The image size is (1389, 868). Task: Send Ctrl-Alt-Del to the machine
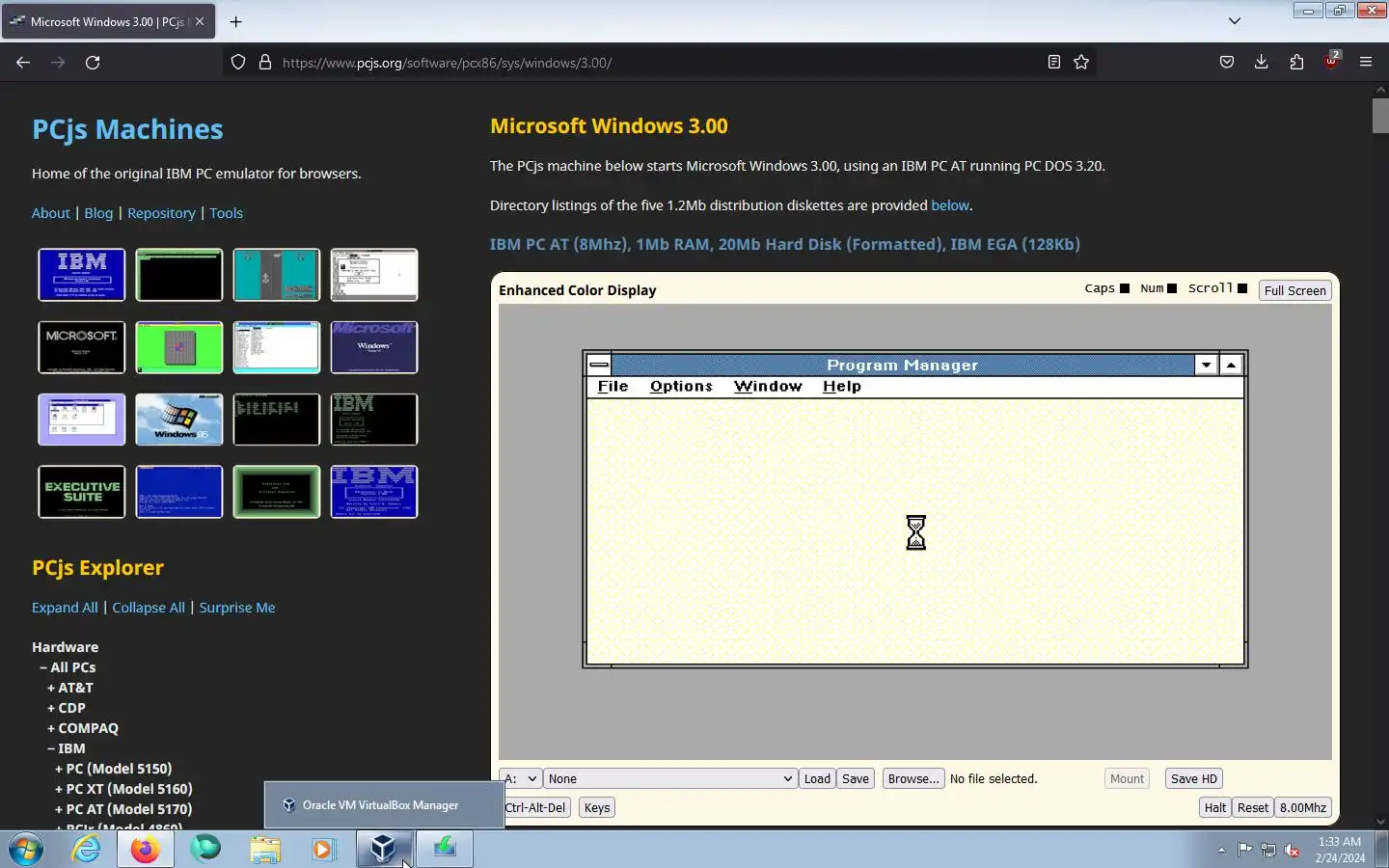click(x=535, y=807)
